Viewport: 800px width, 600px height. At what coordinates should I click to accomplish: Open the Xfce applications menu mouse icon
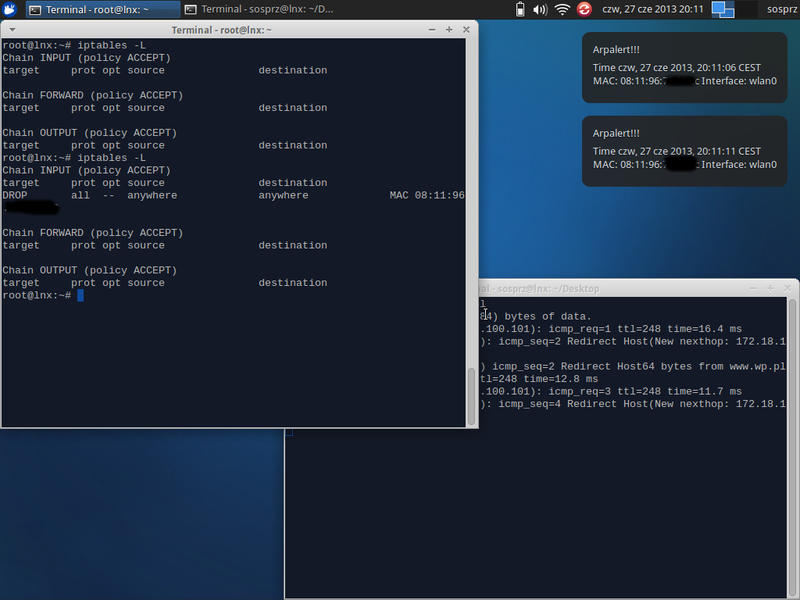coord(9,9)
